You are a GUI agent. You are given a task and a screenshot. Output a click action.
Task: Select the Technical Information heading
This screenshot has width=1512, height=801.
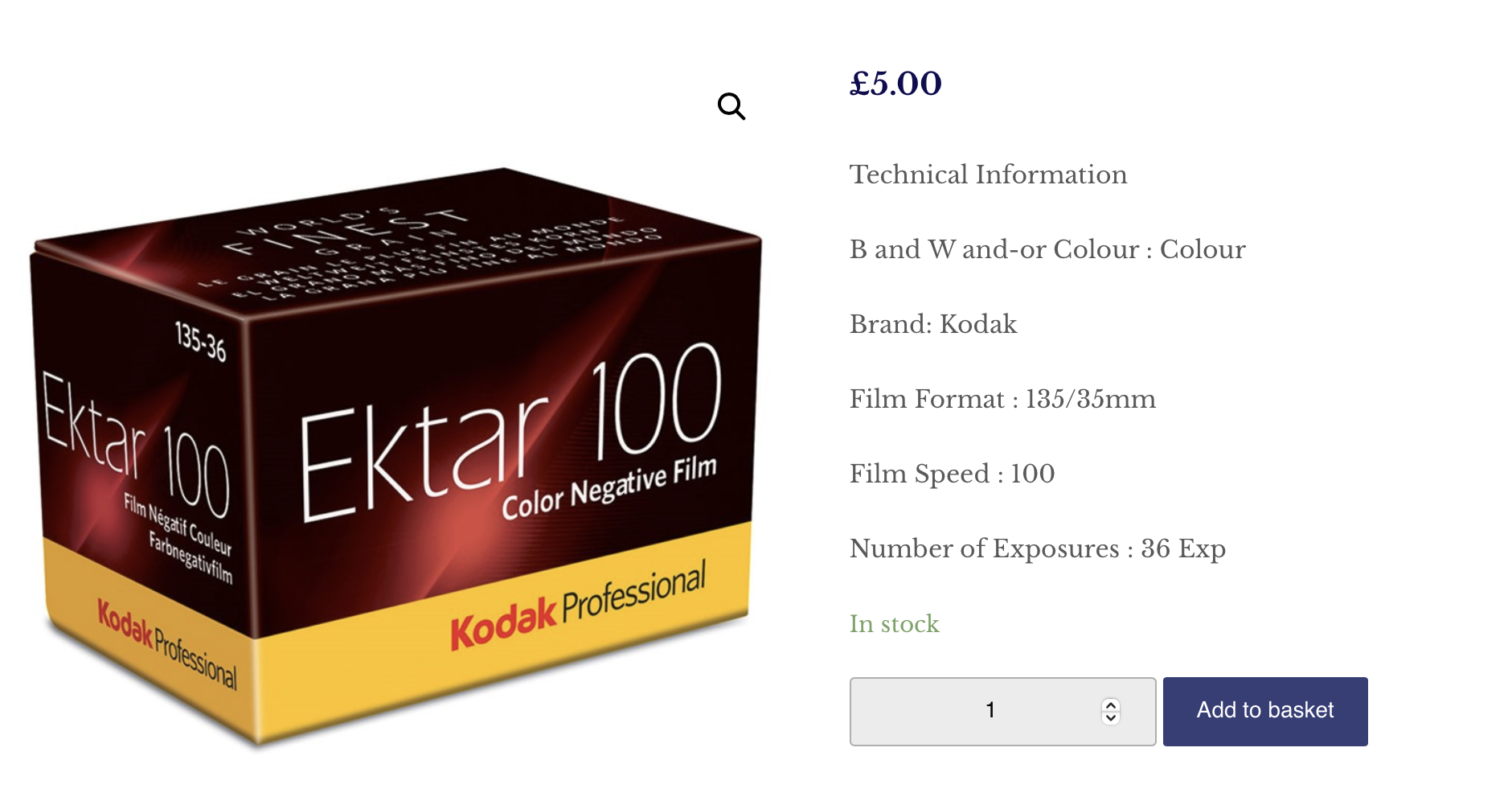click(x=988, y=175)
